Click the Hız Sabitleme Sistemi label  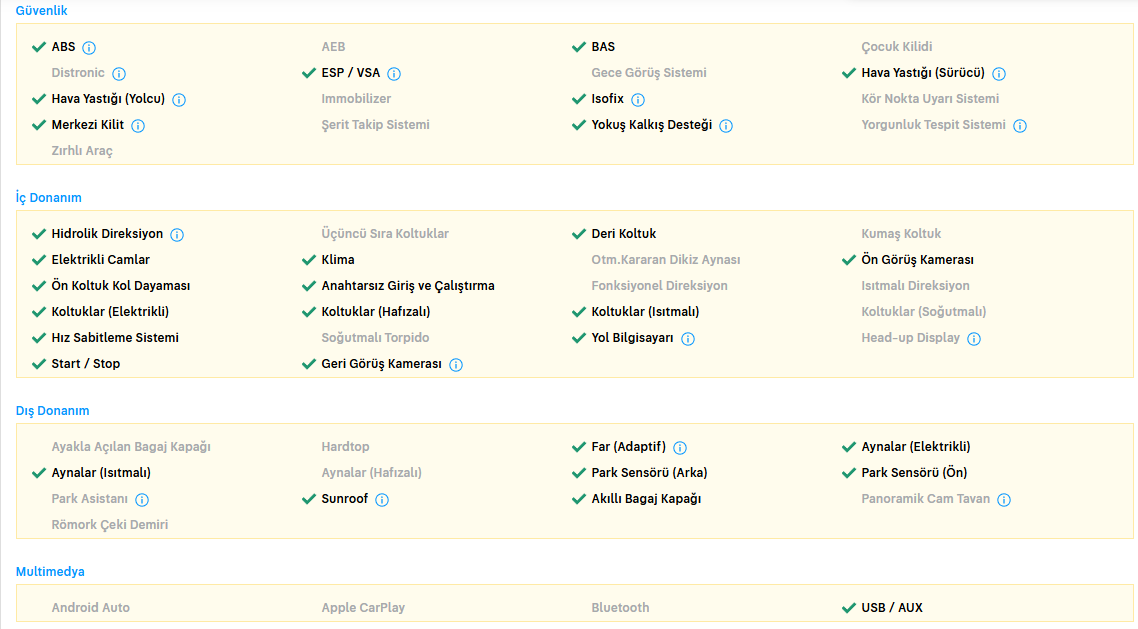(115, 339)
